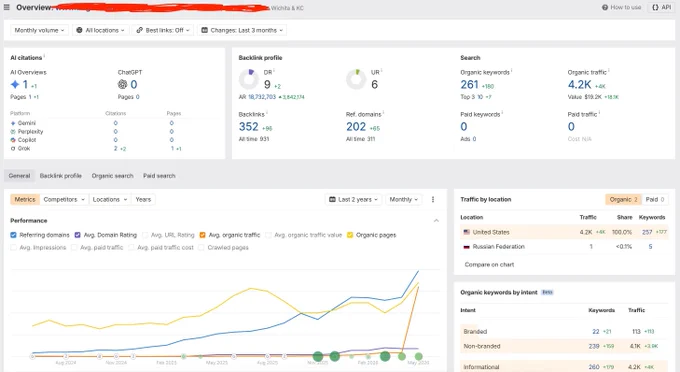
Task: Click the Grok citations count 2
Action: tap(115, 148)
